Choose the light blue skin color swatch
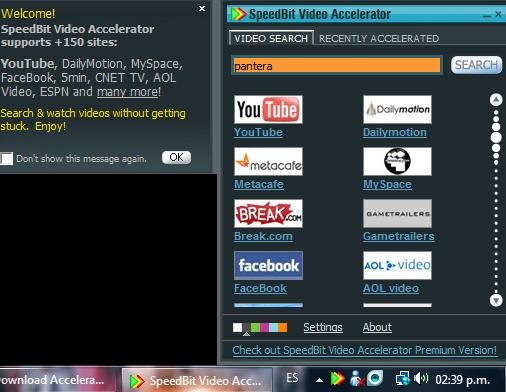The height and width of the screenshot is (392, 506). (273, 328)
